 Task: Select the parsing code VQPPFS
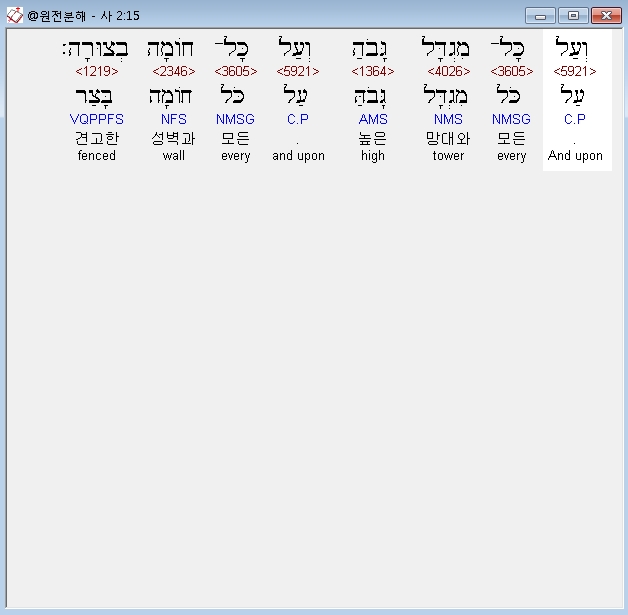[x=97, y=119]
